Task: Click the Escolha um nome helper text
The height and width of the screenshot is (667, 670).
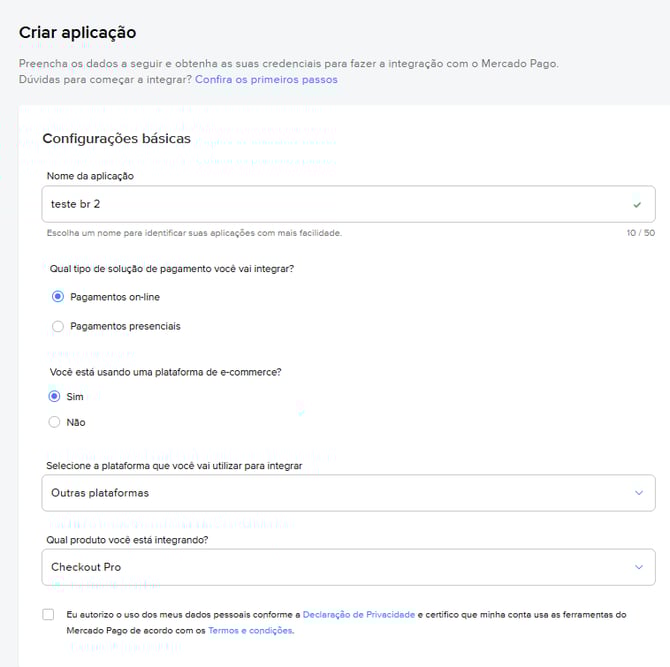Action: 195,233
